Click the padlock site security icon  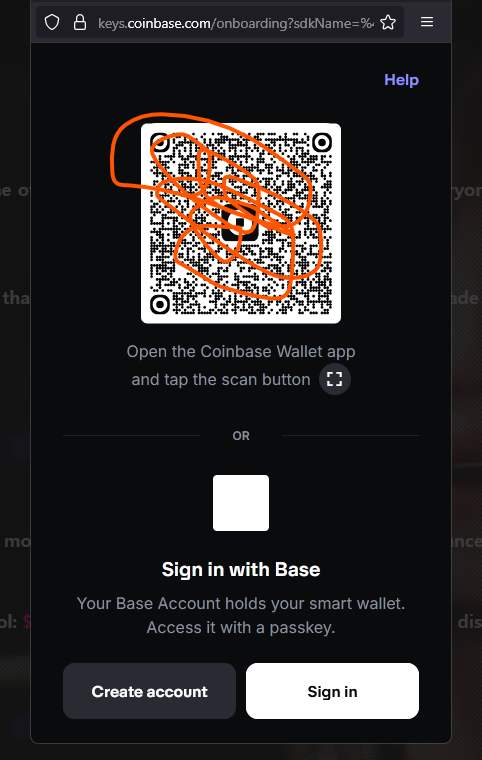pyautogui.click(x=80, y=22)
